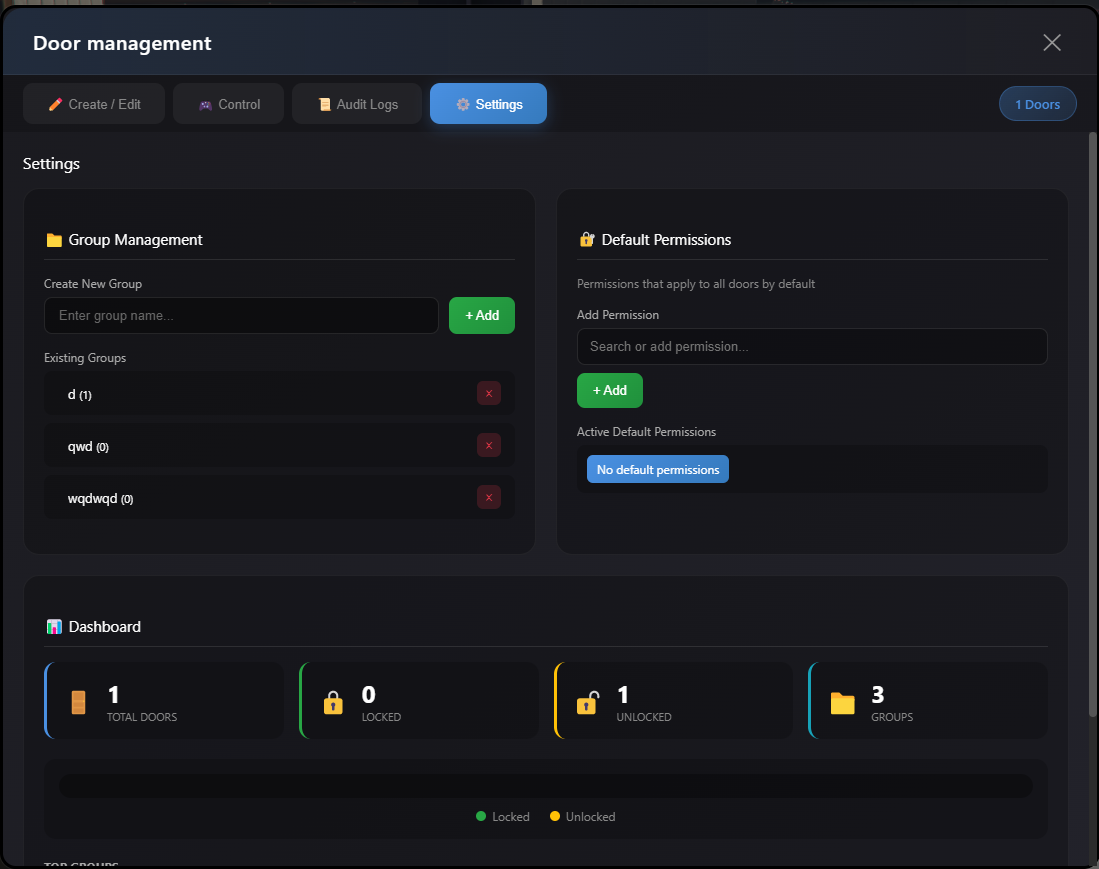Click the closed padlock icon in Locked card
This screenshot has width=1099, height=869.
tap(333, 703)
